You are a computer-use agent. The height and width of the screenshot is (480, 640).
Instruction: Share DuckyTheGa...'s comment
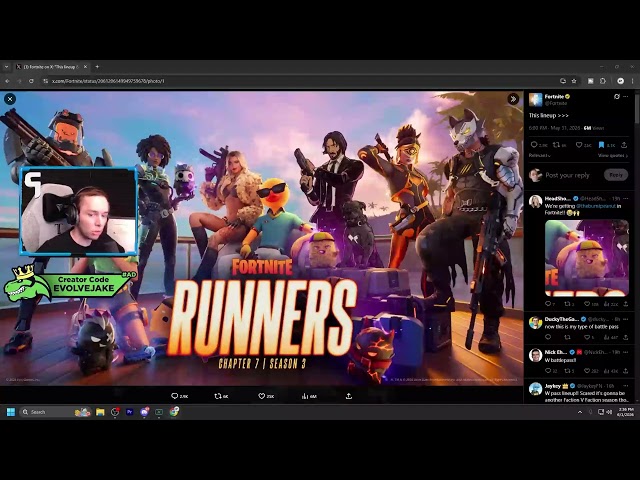pyautogui.click(x=625, y=337)
